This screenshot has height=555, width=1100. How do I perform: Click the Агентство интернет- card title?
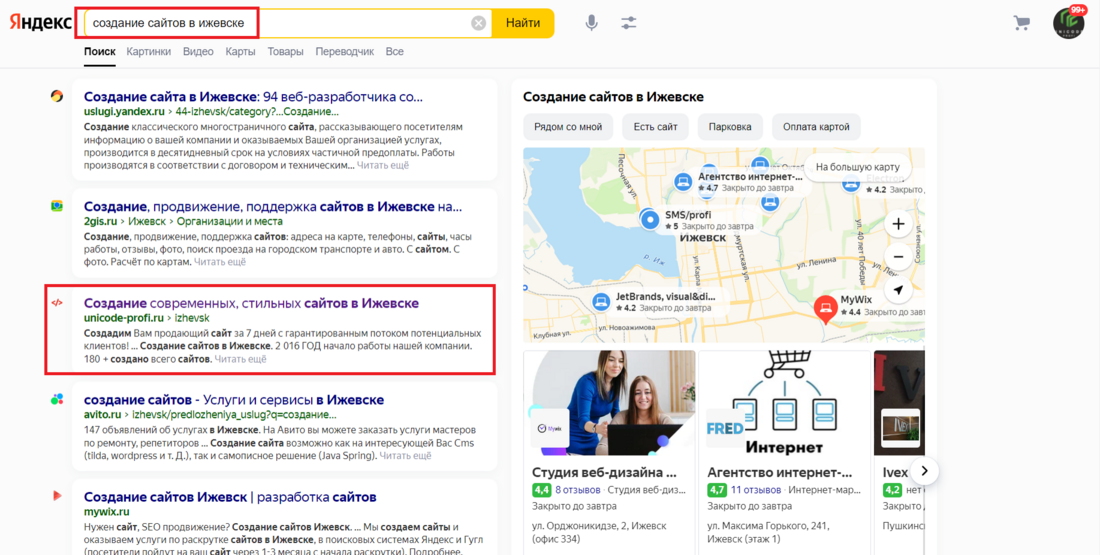pos(779,473)
